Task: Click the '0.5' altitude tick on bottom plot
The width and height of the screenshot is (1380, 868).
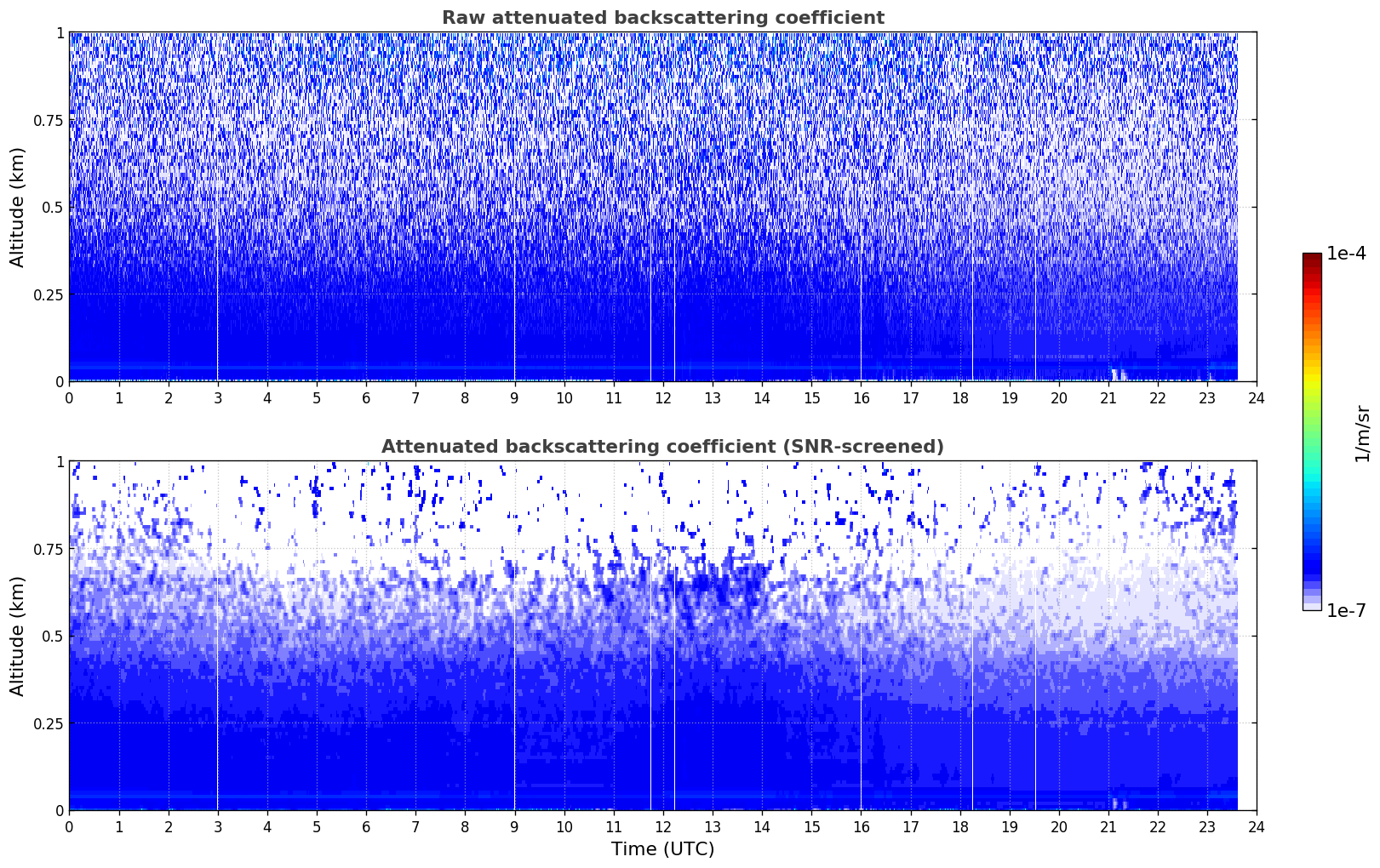Action: point(53,636)
